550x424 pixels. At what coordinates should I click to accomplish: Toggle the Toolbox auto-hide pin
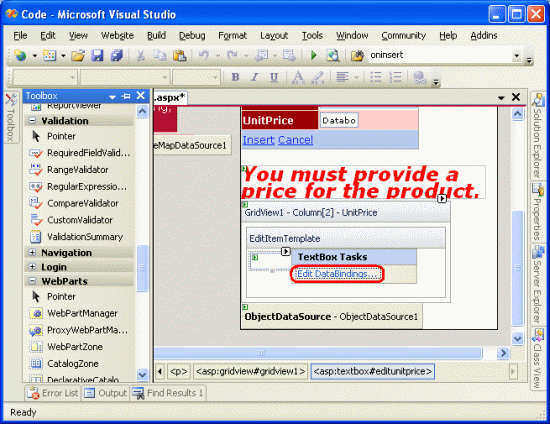(x=126, y=96)
